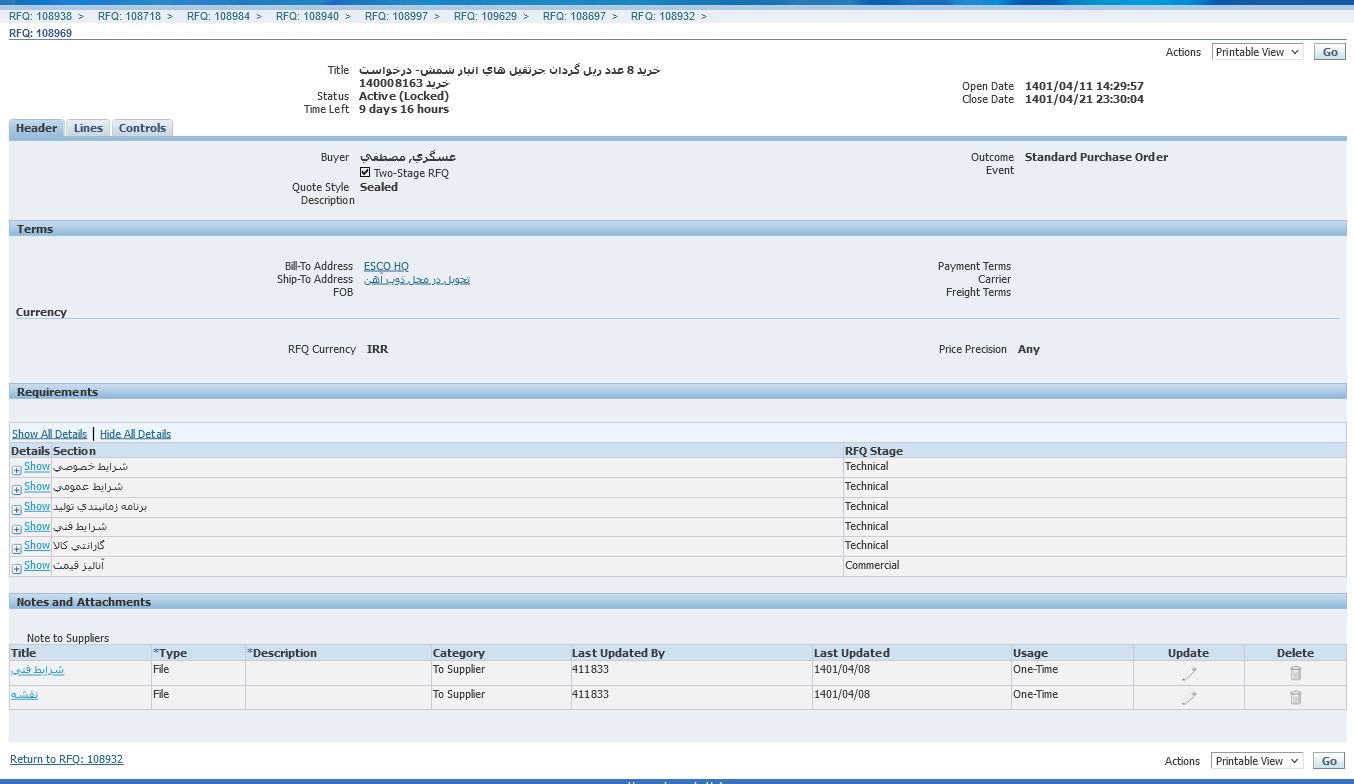Screen dimensions: 1354x784
Task: Open the نقشه attachment file link
Action: pyautogui.click(x=24, y=694)
